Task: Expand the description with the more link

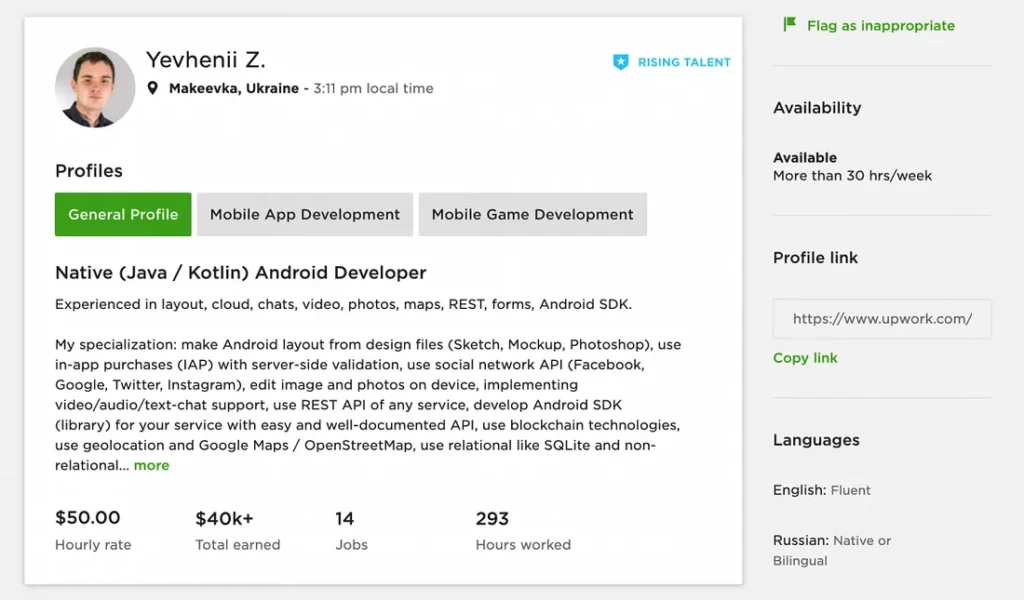Action: click(151, 465)
